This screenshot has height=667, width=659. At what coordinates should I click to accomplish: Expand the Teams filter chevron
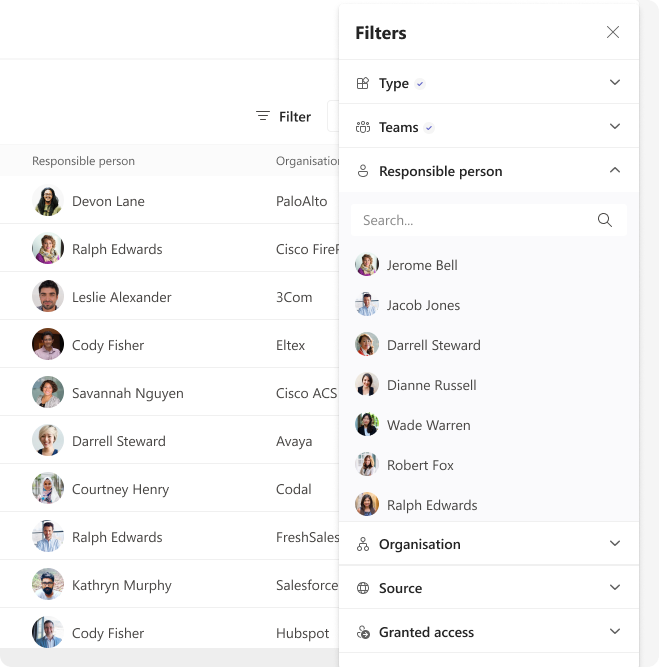pos(615,127)
